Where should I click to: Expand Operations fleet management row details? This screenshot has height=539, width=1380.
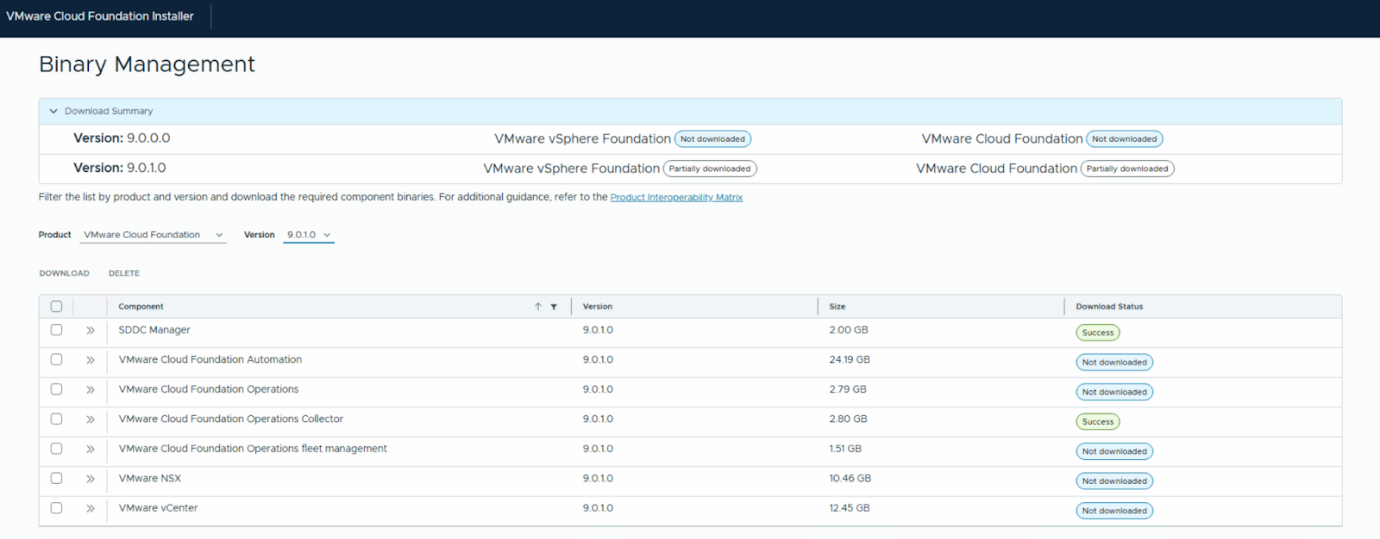click(x=90, y=449)
